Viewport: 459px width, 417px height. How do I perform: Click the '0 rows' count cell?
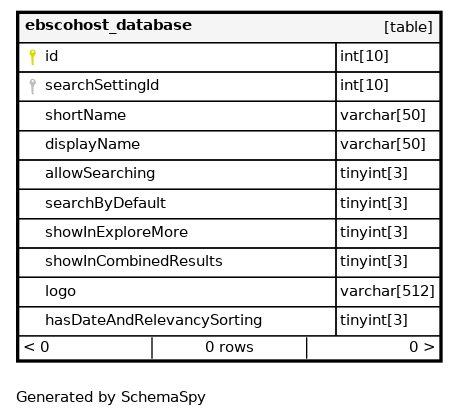click(229, 348)
